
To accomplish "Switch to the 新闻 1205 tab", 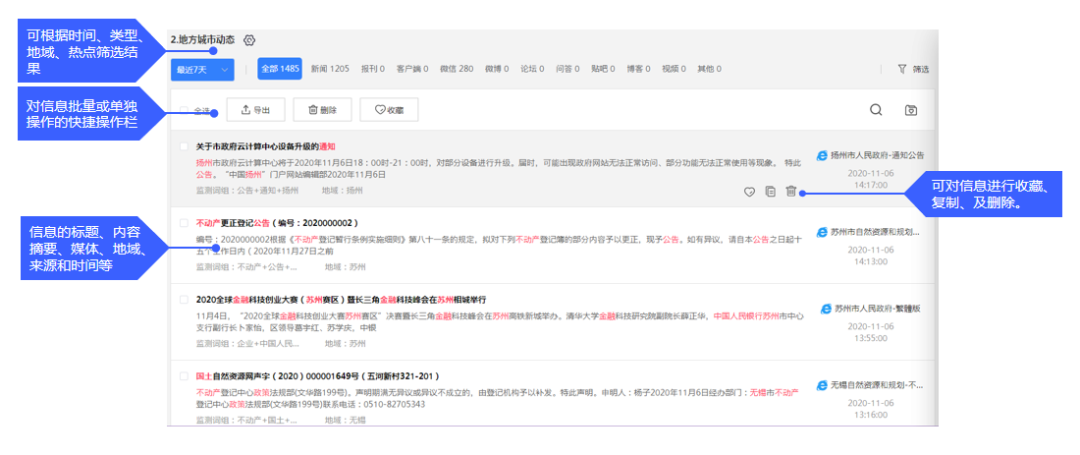I will (330, 69).
